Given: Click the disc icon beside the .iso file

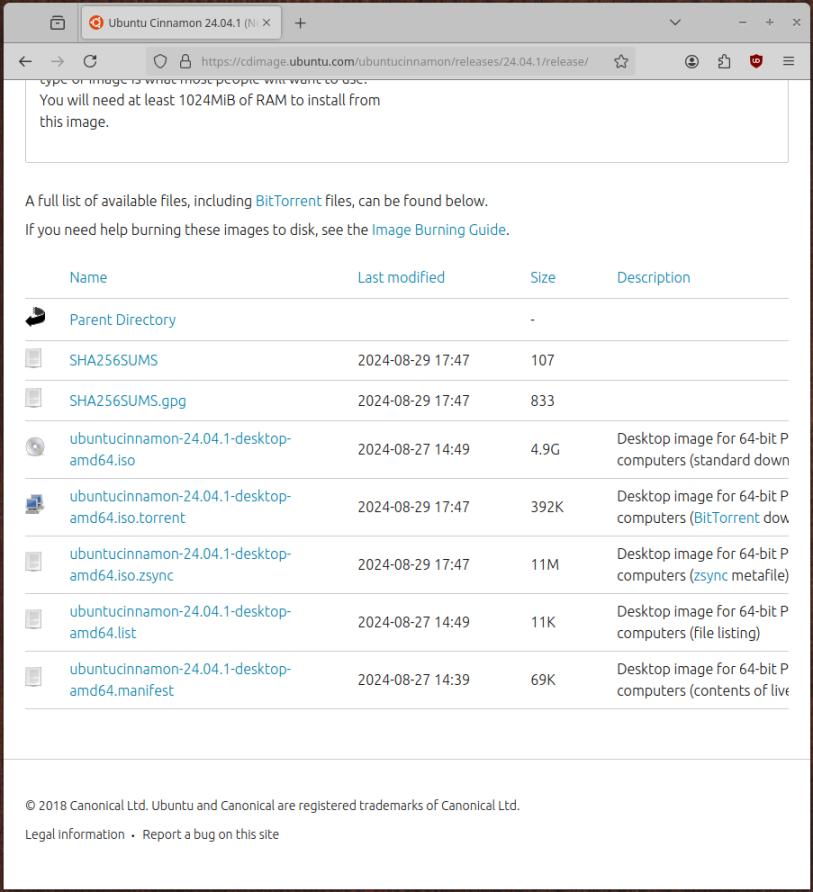Looking at the screenshot, I should 35,447.
